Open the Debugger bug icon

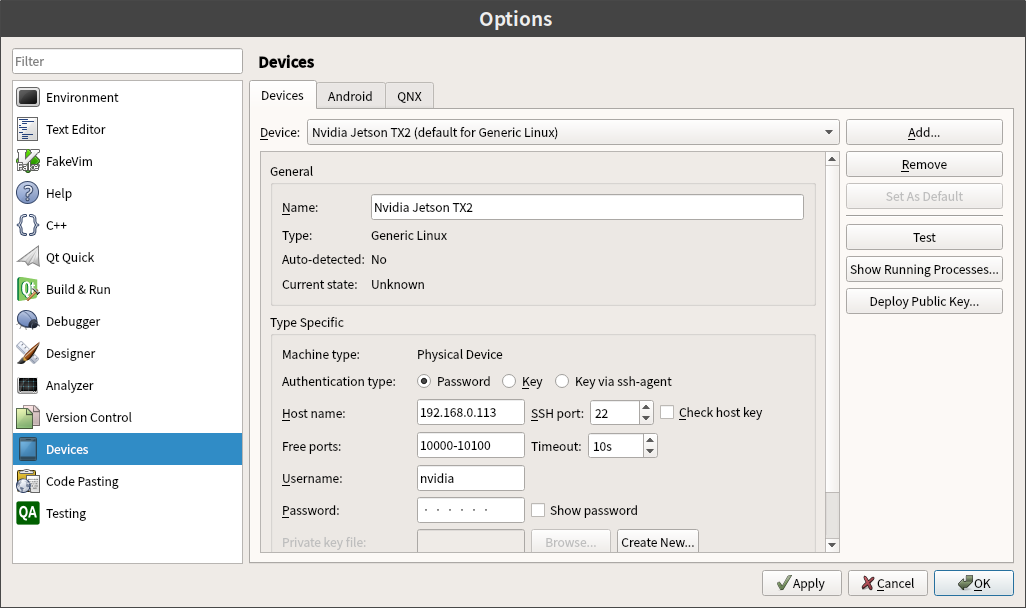(x=28, y=321)
